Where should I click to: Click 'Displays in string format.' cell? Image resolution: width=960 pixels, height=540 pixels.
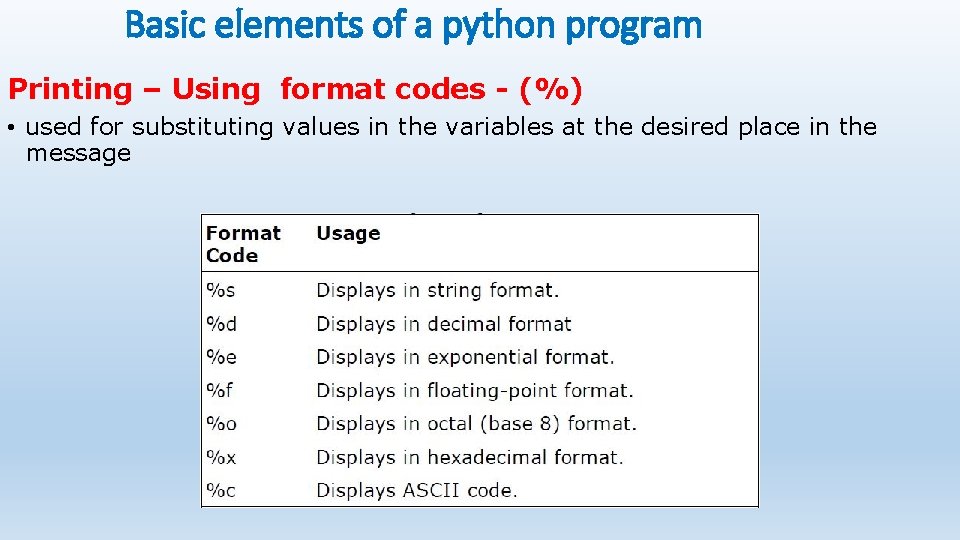click(x=438, y=290)
